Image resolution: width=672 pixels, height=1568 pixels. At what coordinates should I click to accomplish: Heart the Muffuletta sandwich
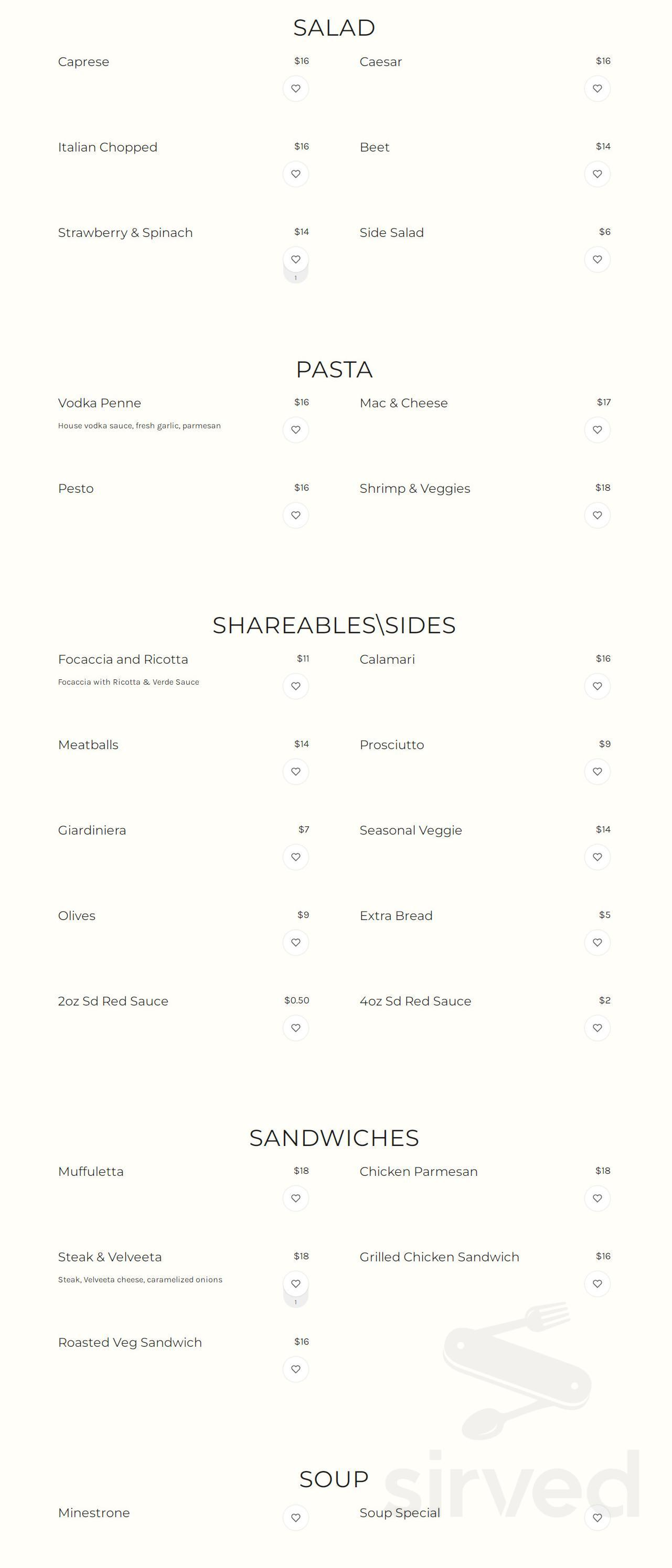295,1198
